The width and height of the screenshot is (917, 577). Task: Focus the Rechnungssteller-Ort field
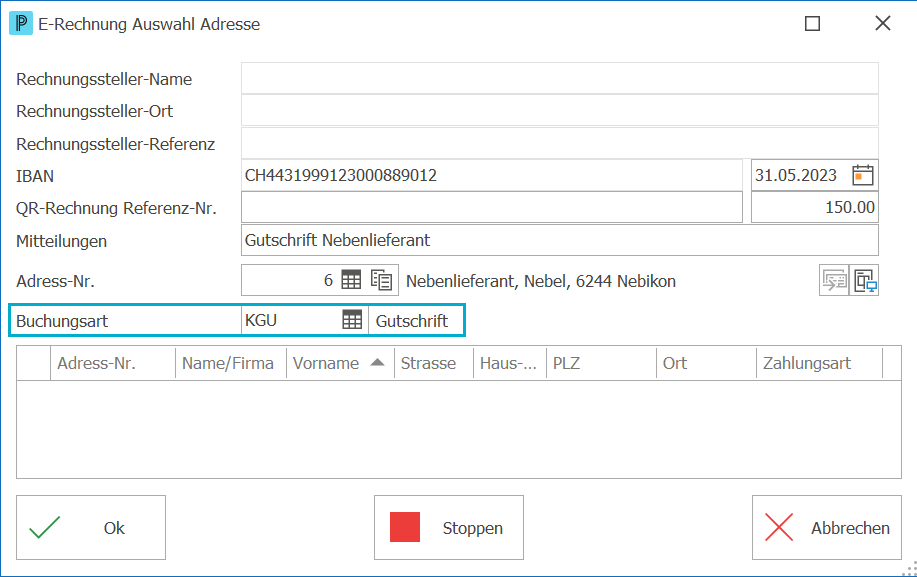(560, 110)
